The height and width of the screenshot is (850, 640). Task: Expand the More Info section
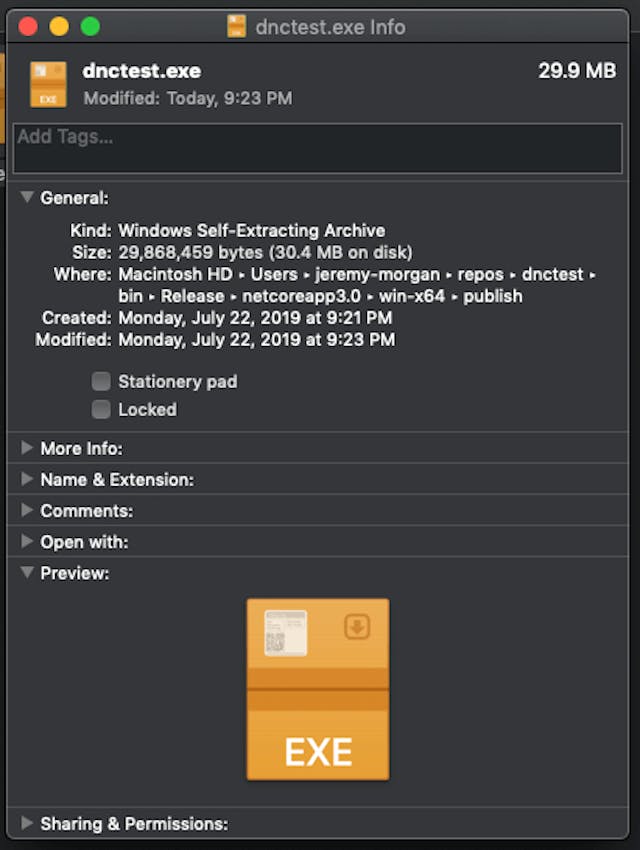(27, 448)
